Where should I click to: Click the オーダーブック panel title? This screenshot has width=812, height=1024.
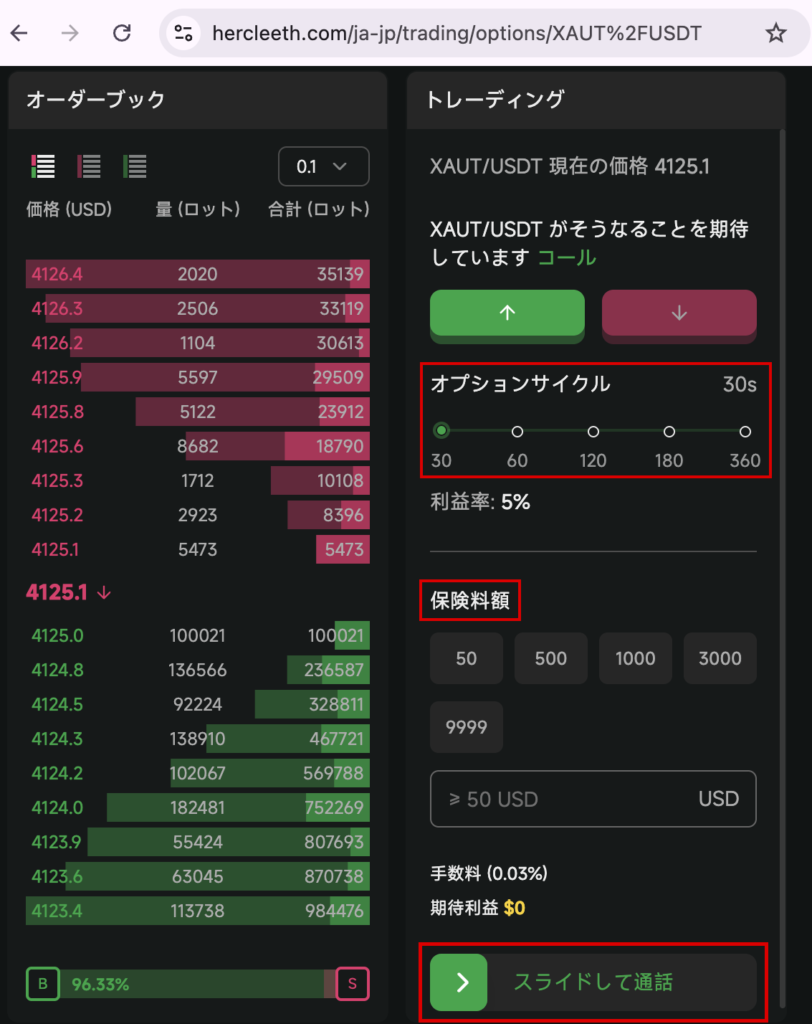point(95,100)
